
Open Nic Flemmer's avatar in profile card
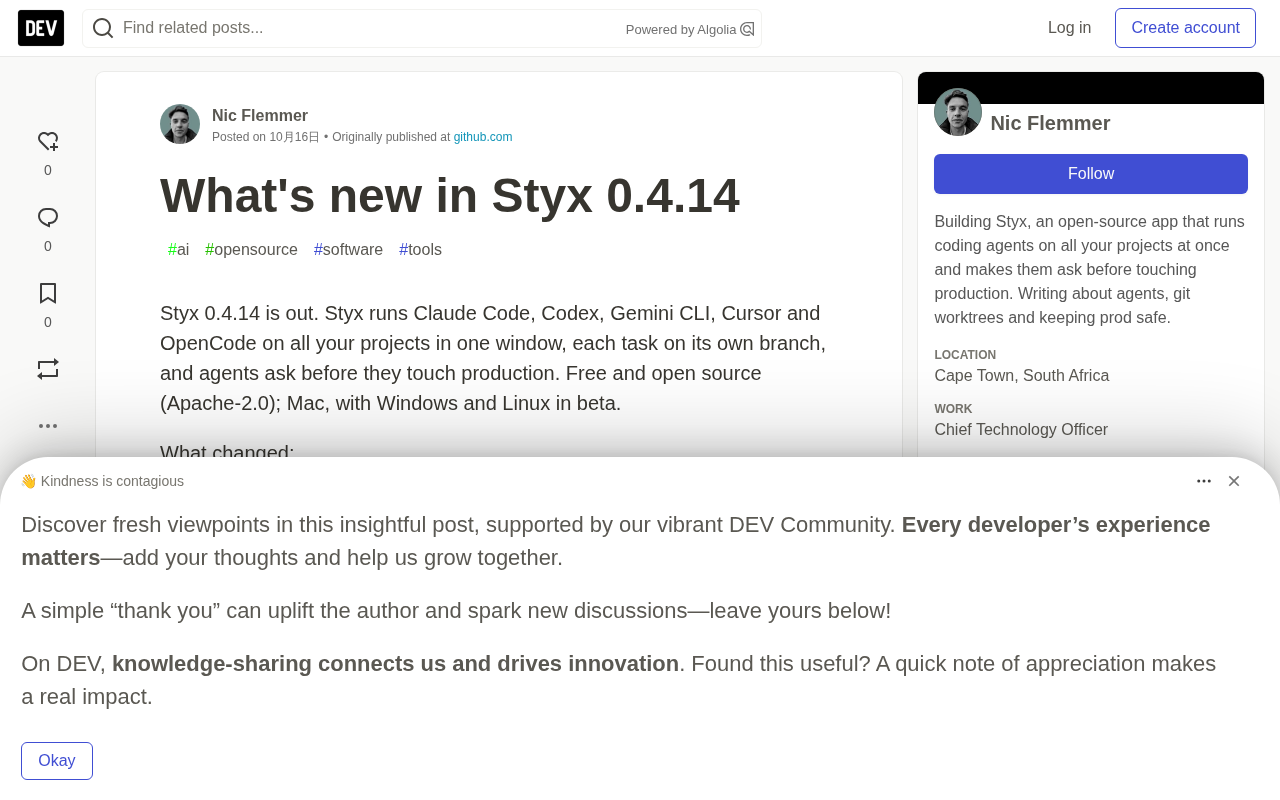pos(958,112)
